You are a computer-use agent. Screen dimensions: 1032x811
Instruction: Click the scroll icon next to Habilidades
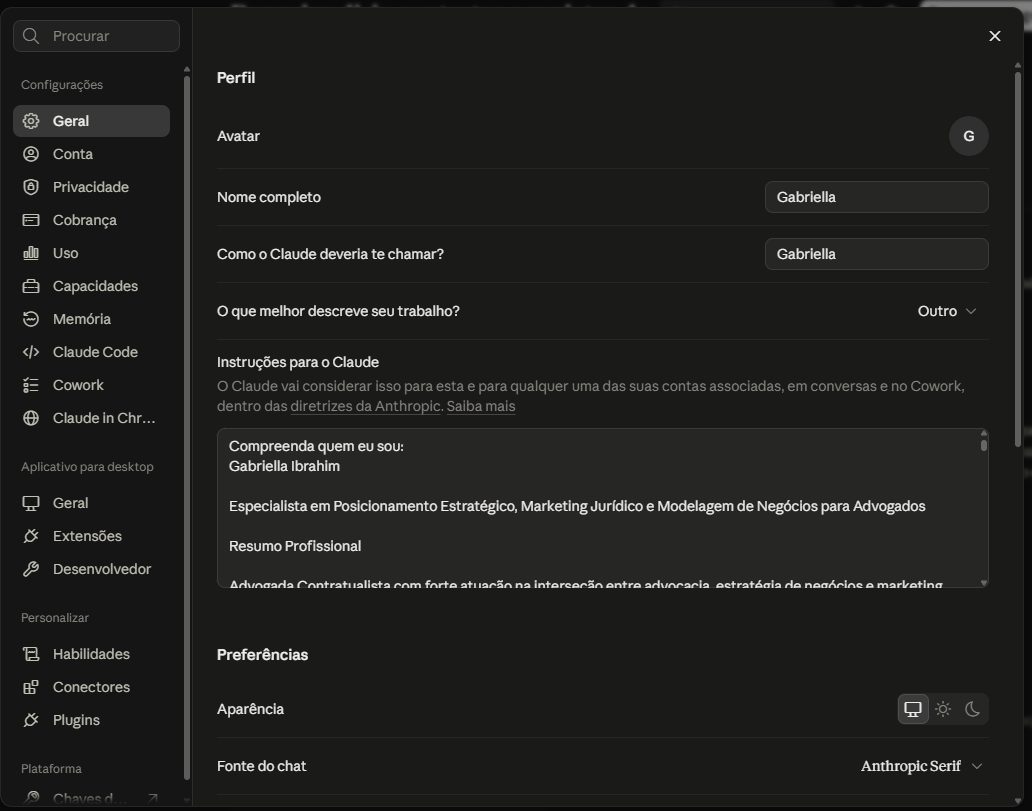click(31, 654)
